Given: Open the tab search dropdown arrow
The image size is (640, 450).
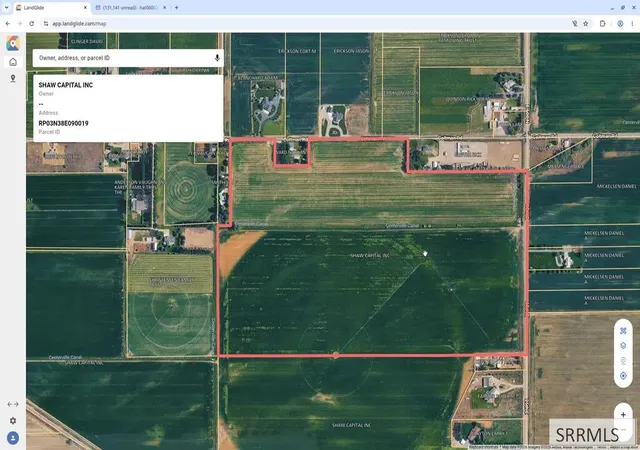Looking at the screenshot, I should click(x=7, y=8).
